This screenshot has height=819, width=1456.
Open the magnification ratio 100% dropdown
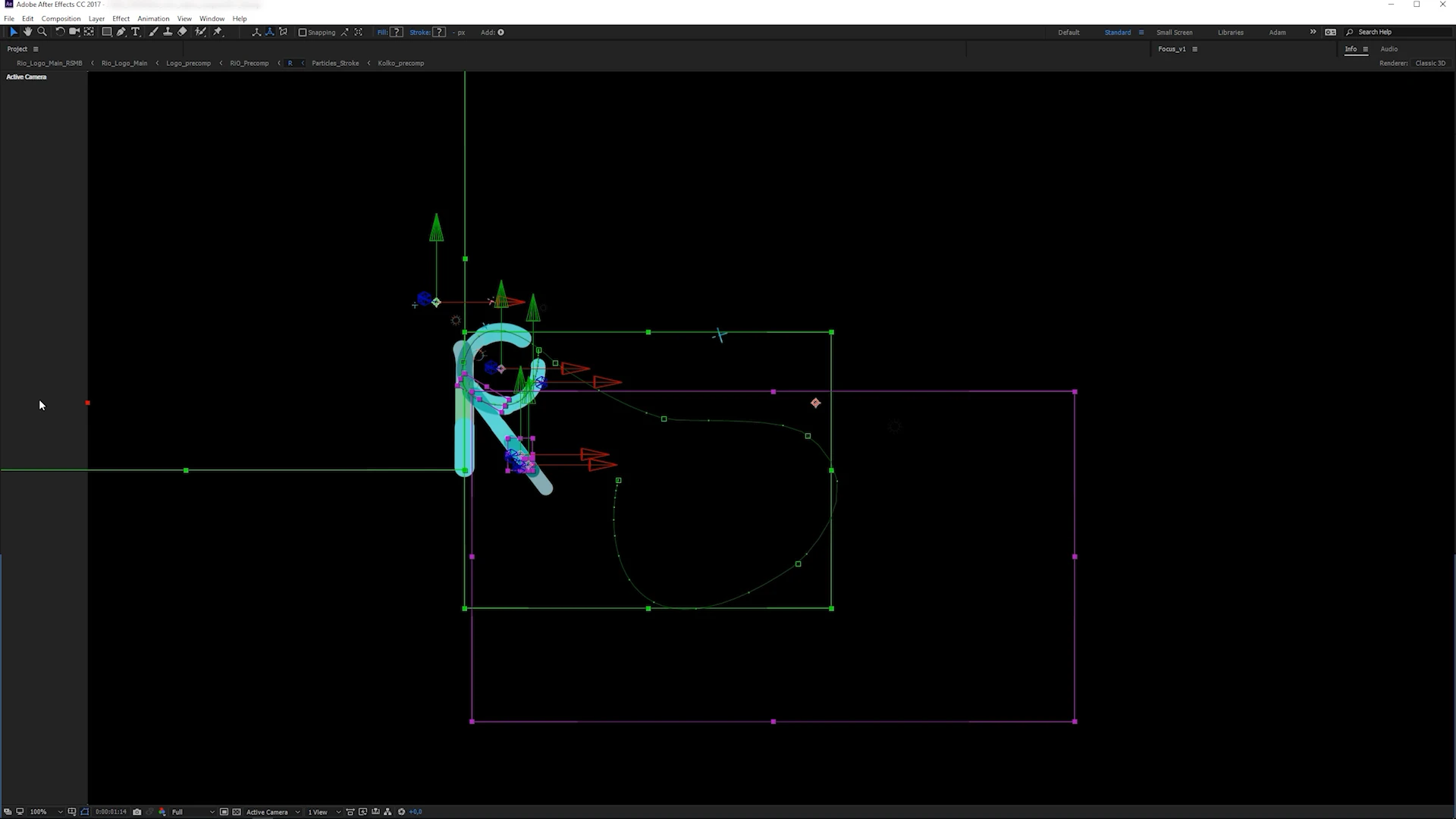coord(44,812)
